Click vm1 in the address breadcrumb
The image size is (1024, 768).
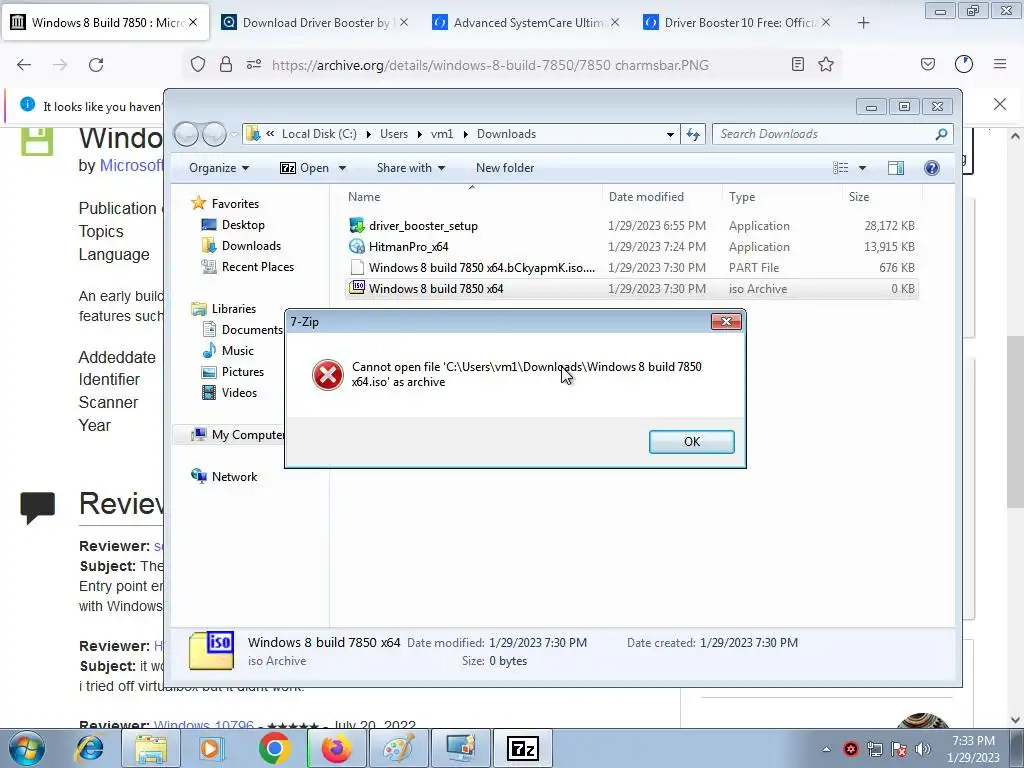(x=441, y=134)
